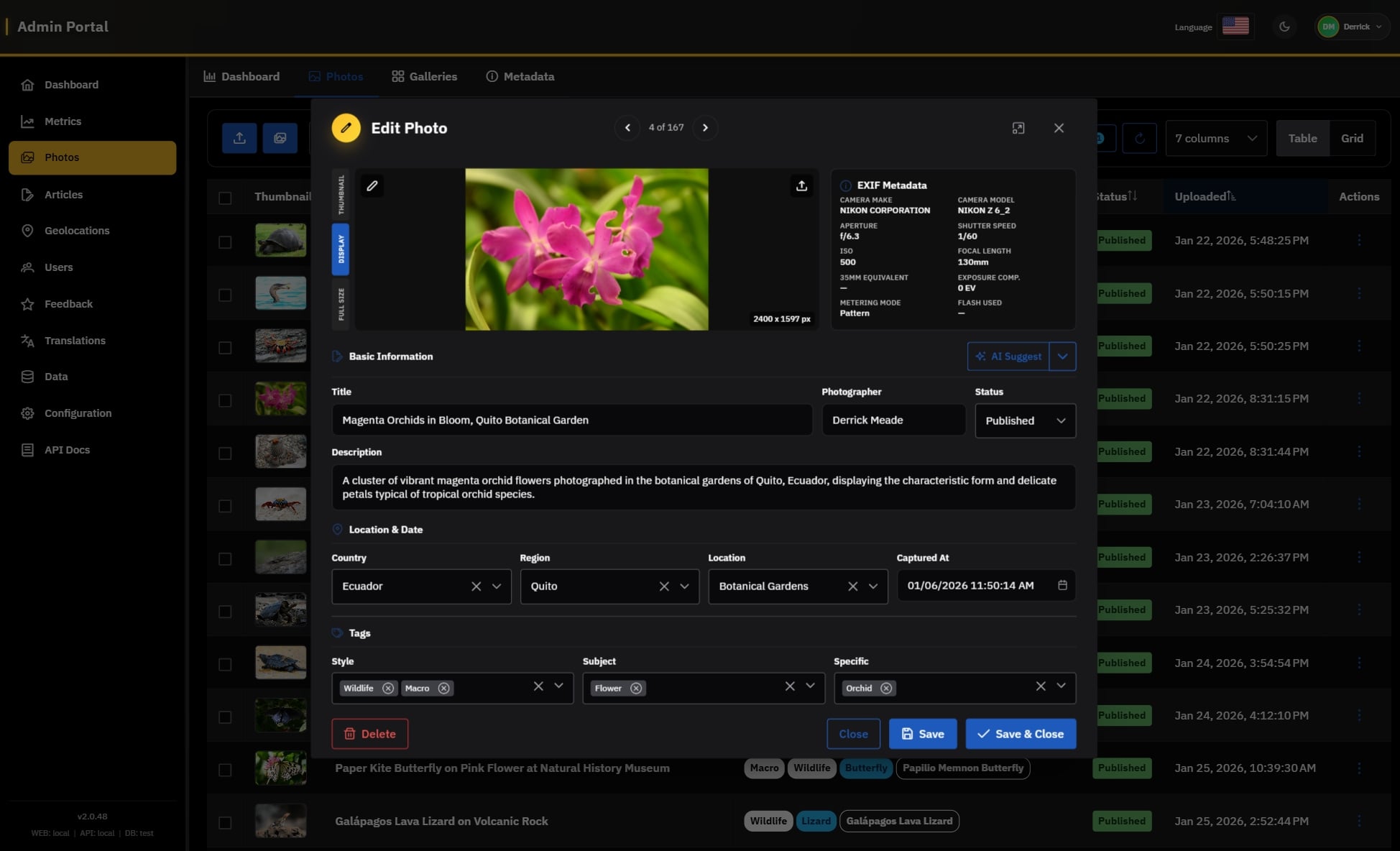
Task: Check the Galápagos Lava Lizard row checkbox
Action: (225, 822)
